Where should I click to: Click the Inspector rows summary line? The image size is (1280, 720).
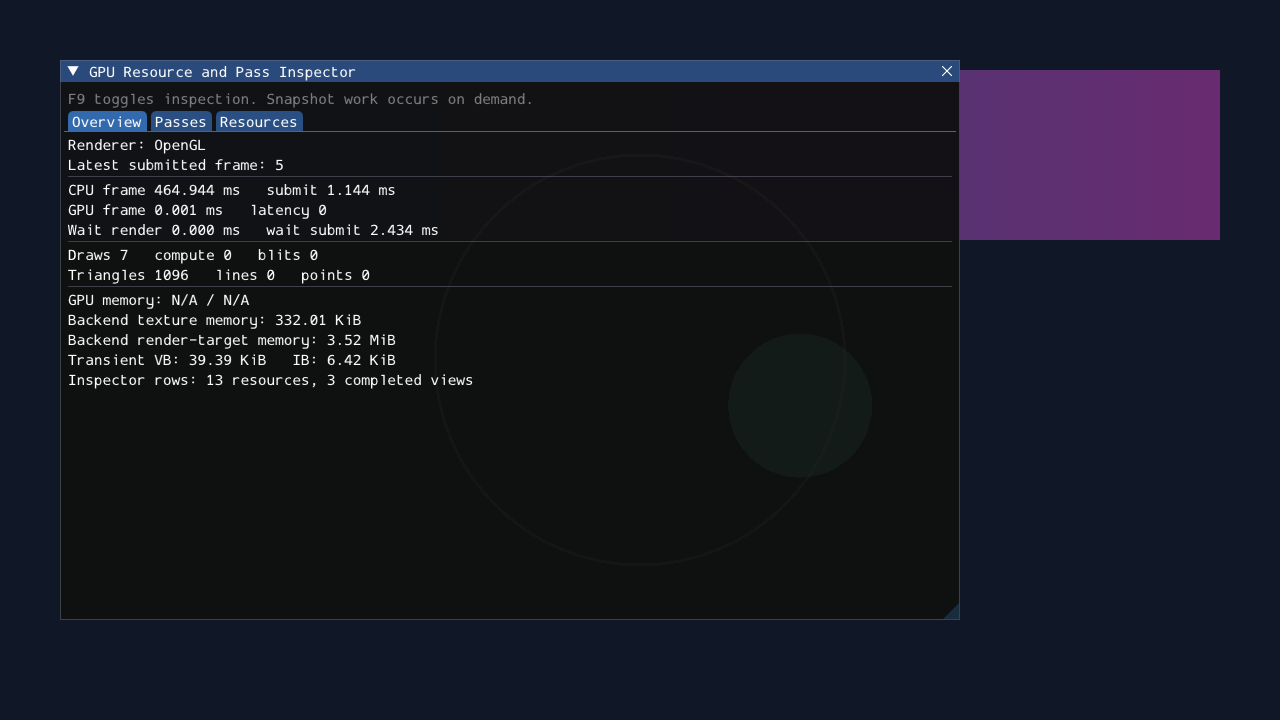pyautogui.click(x=271, y=380)
